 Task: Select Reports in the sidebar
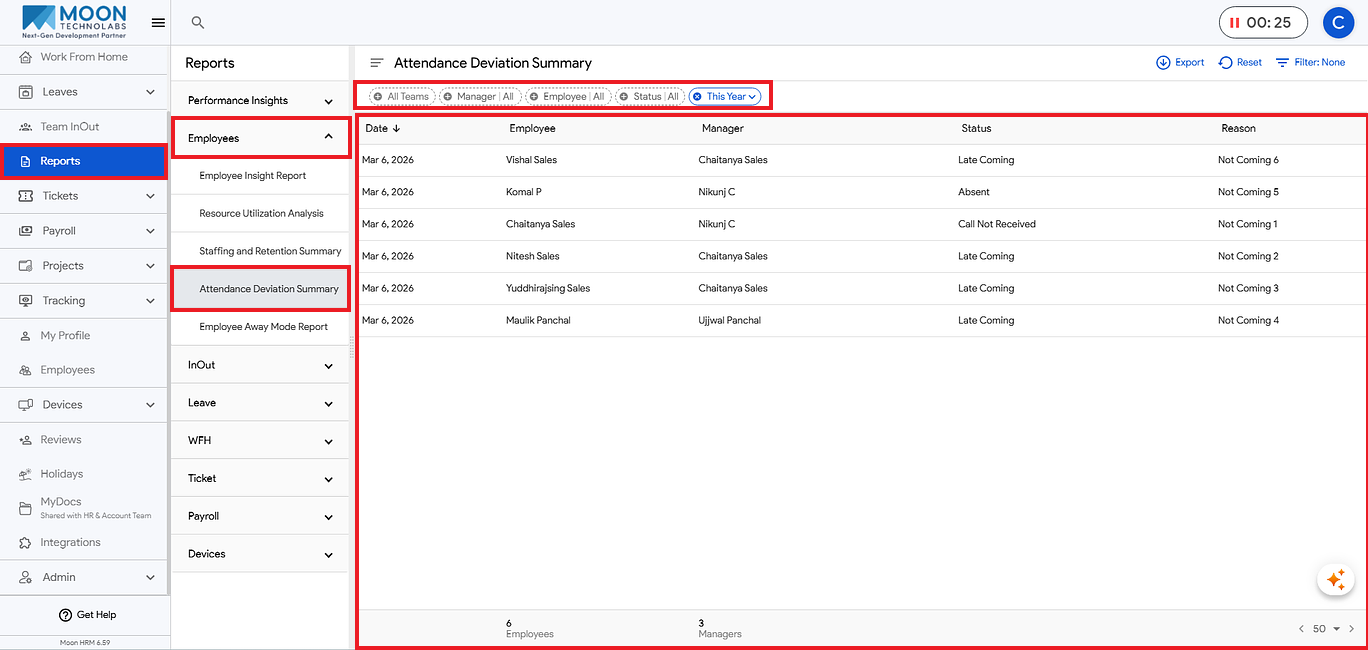[x=83, y=161]
